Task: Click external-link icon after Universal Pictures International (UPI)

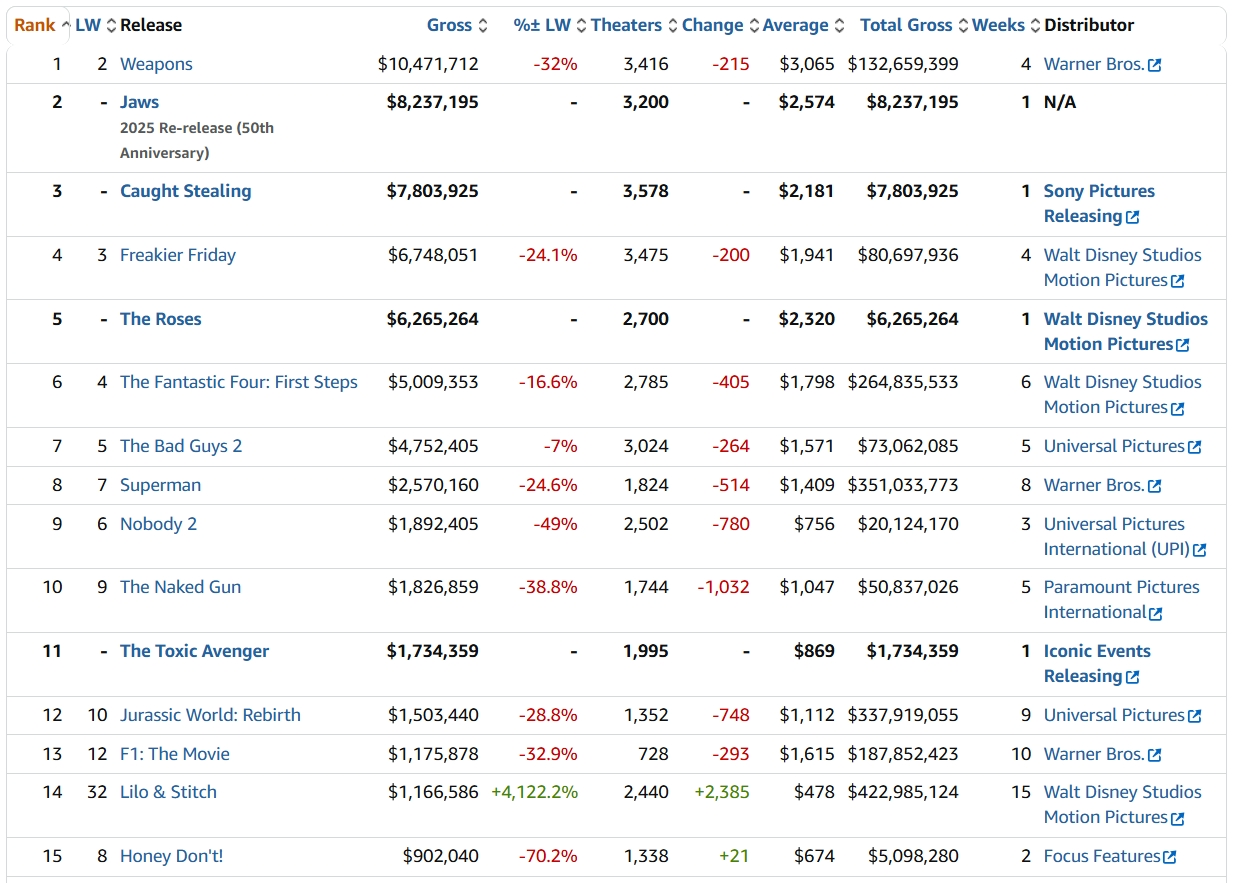Action: [1200, 550]
